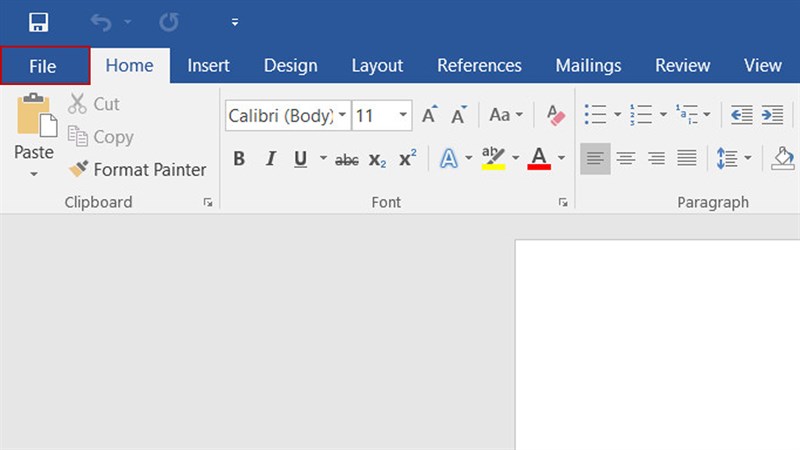This screenshot has height=450, width=800.
Task: Click the Format Painter button
Action: pos(137,169)
